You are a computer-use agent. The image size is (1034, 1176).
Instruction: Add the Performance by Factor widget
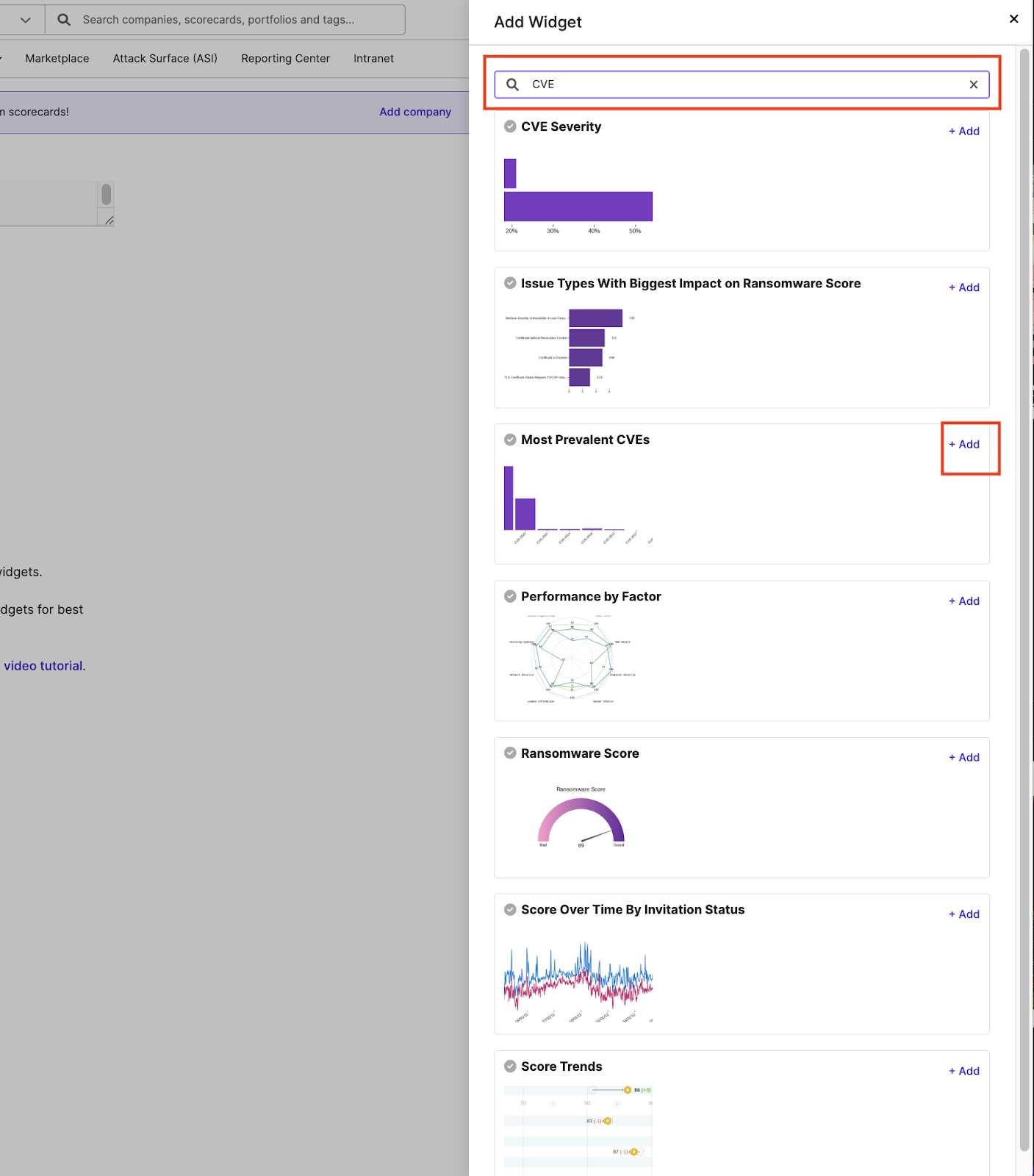[964, 601]
